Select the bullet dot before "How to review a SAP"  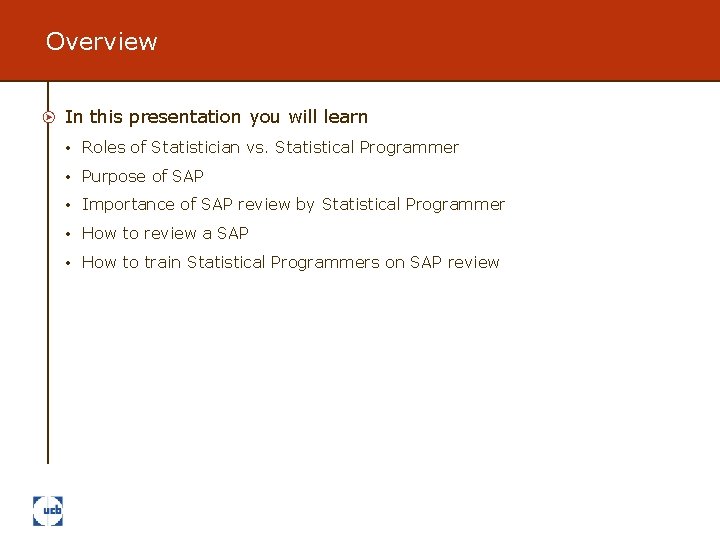(x=67, y=235)
